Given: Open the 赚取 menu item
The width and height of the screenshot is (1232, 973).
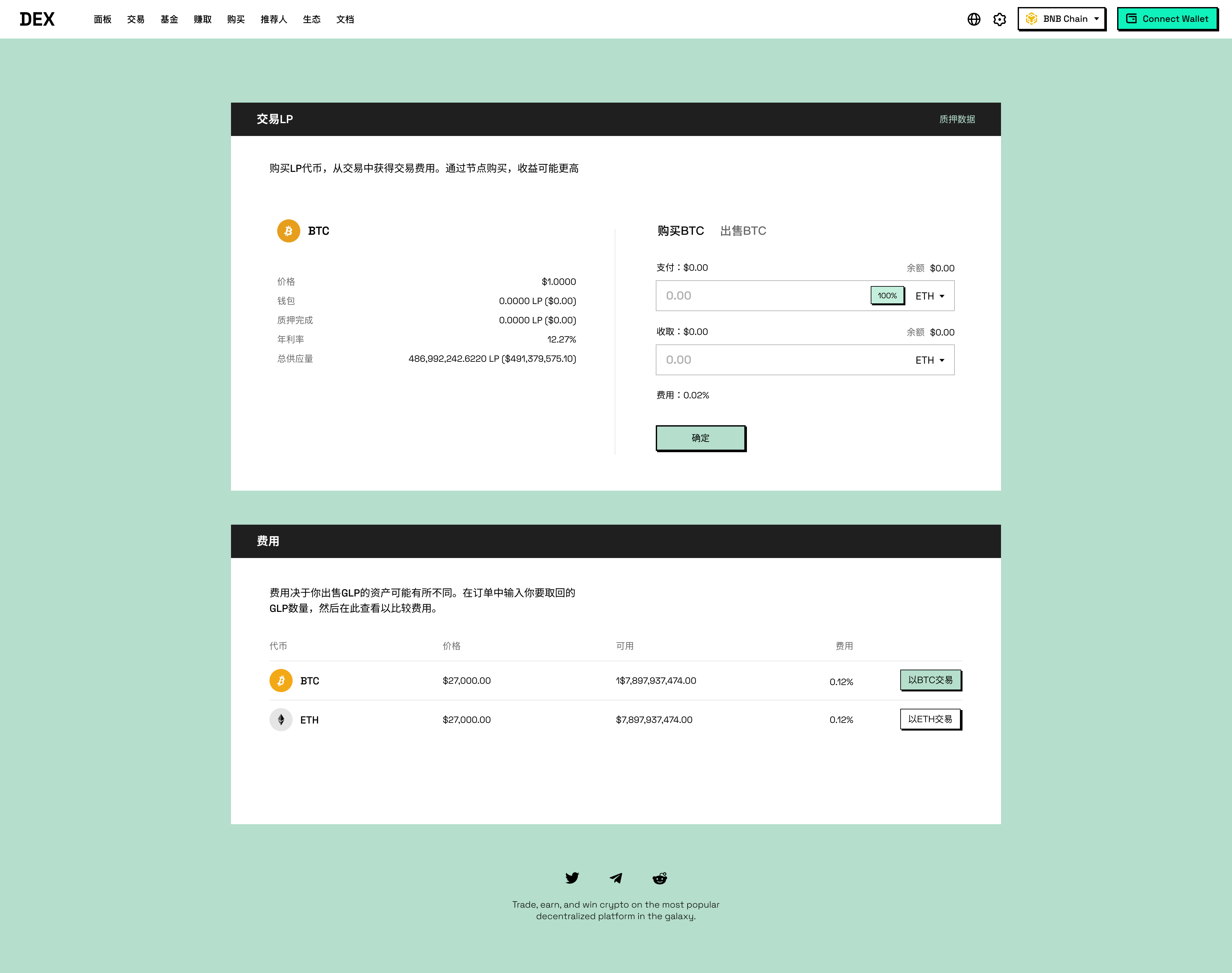Looking at the screenshot, I should tap(202, 19).
